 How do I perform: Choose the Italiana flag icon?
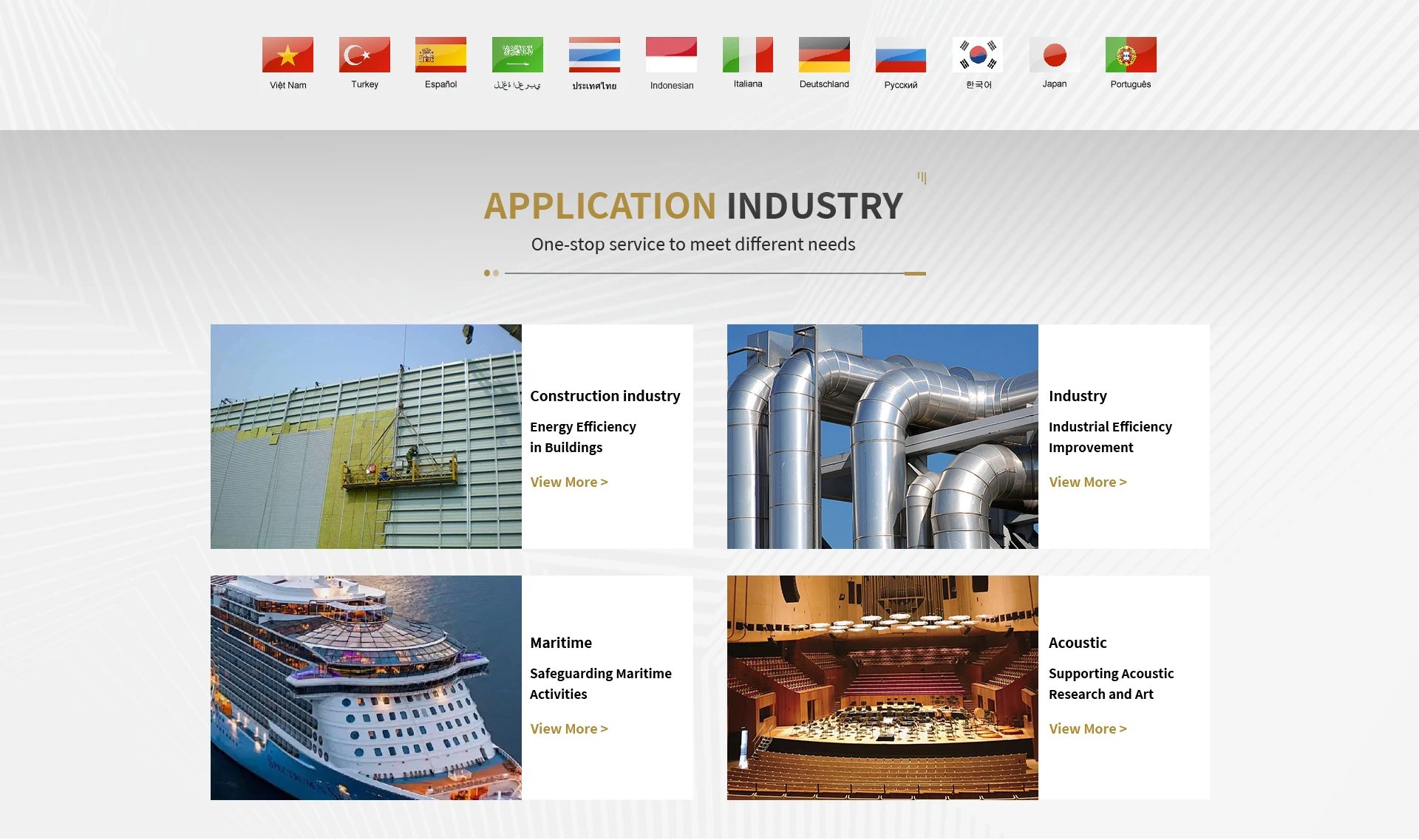(x=748, y=55)
